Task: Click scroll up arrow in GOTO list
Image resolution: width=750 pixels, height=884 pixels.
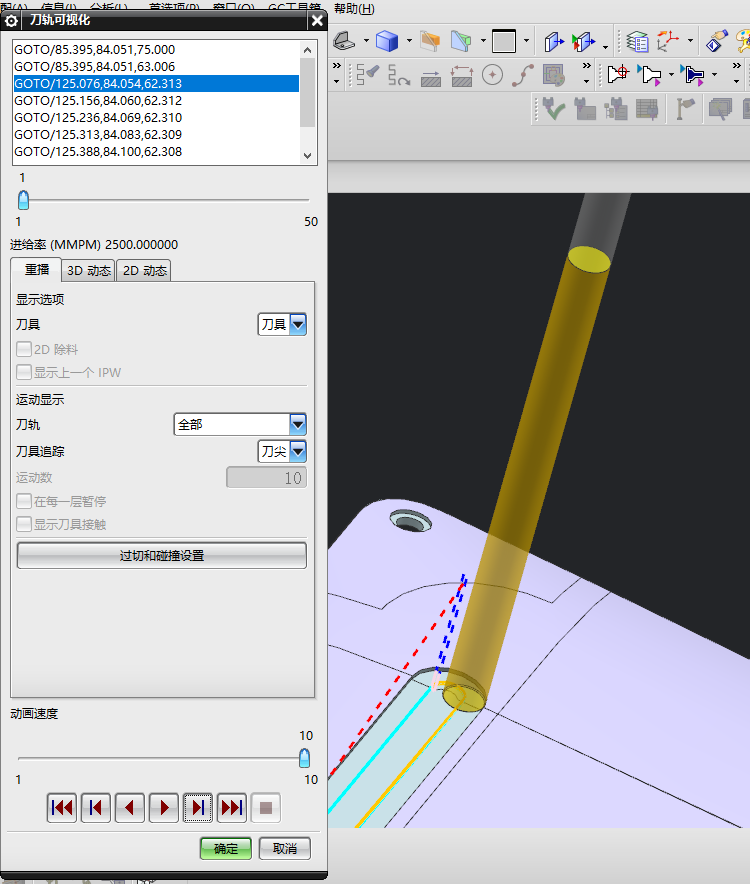Action: click(307, 50)
